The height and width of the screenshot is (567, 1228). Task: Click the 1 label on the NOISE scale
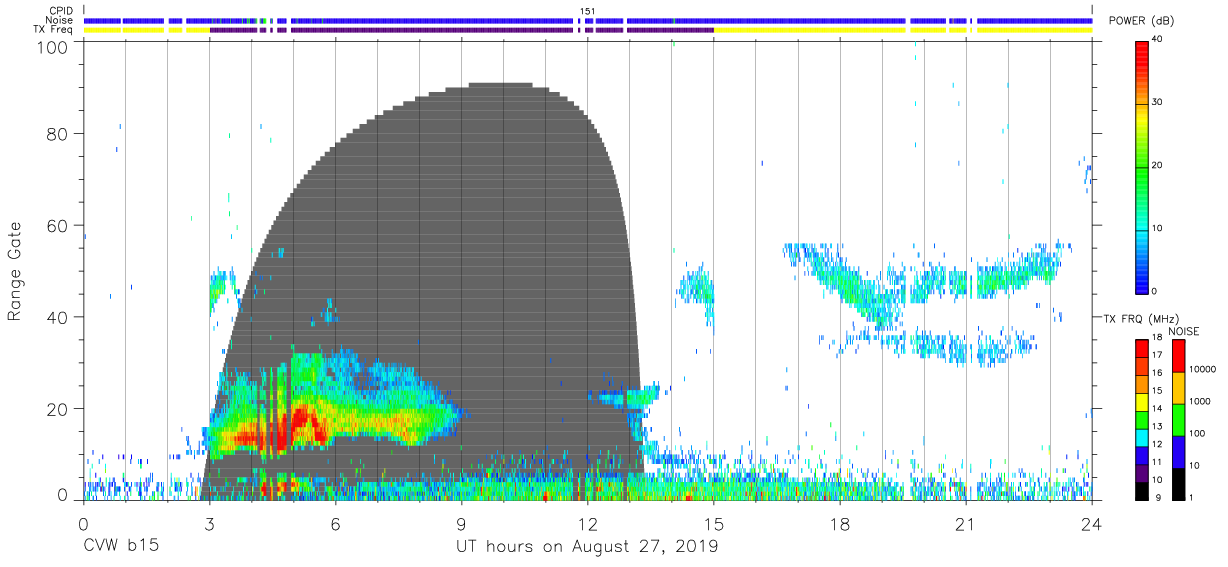[x=1192, y=497]
